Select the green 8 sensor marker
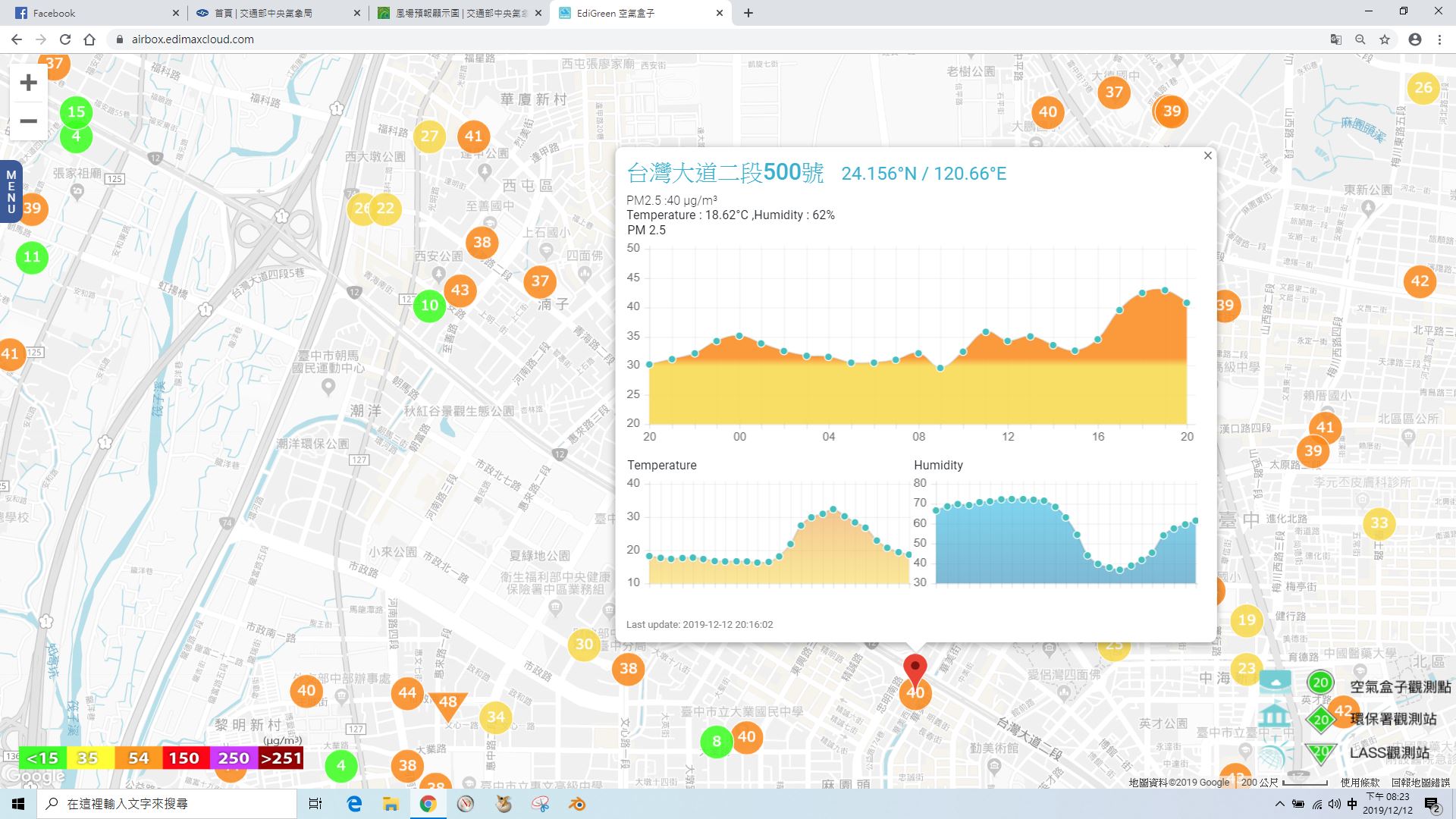The width and height of the screenshot is (1456, 819). coord(717,742)
